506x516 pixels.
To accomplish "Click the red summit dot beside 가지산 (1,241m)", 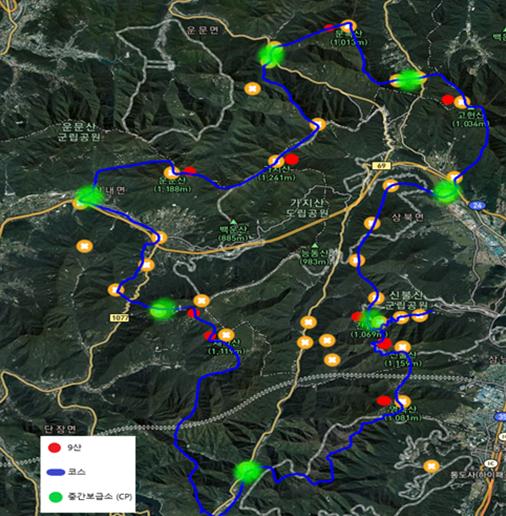I will tap(292, 159).
